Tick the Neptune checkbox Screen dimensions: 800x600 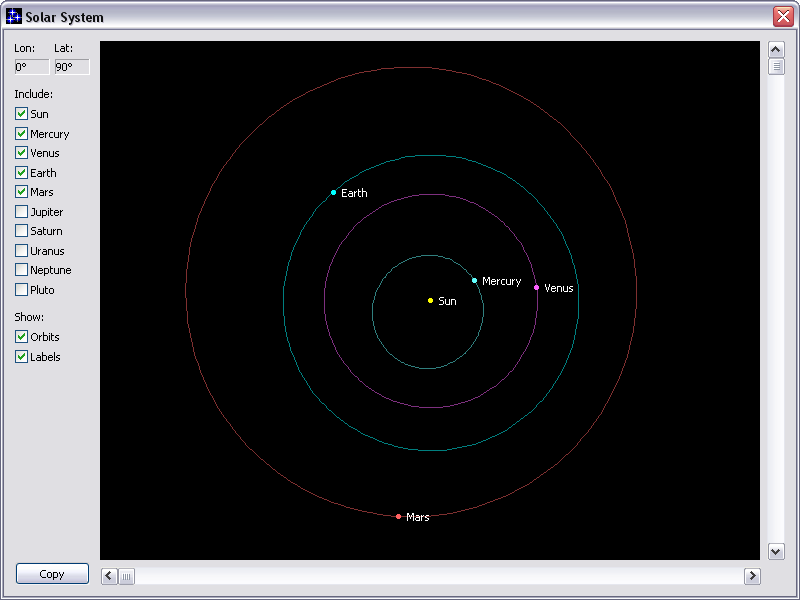[x=21, y=269]
